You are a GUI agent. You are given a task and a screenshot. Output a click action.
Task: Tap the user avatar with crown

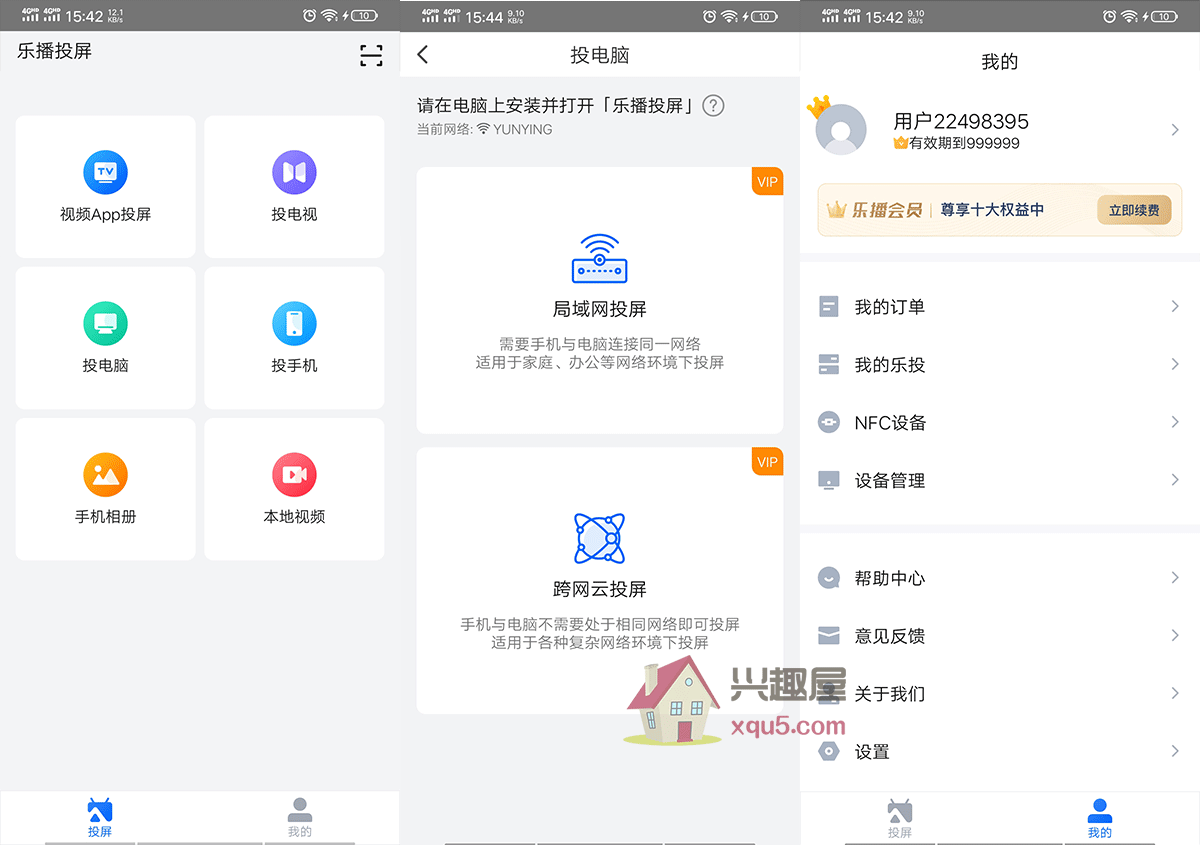(840, 127)
